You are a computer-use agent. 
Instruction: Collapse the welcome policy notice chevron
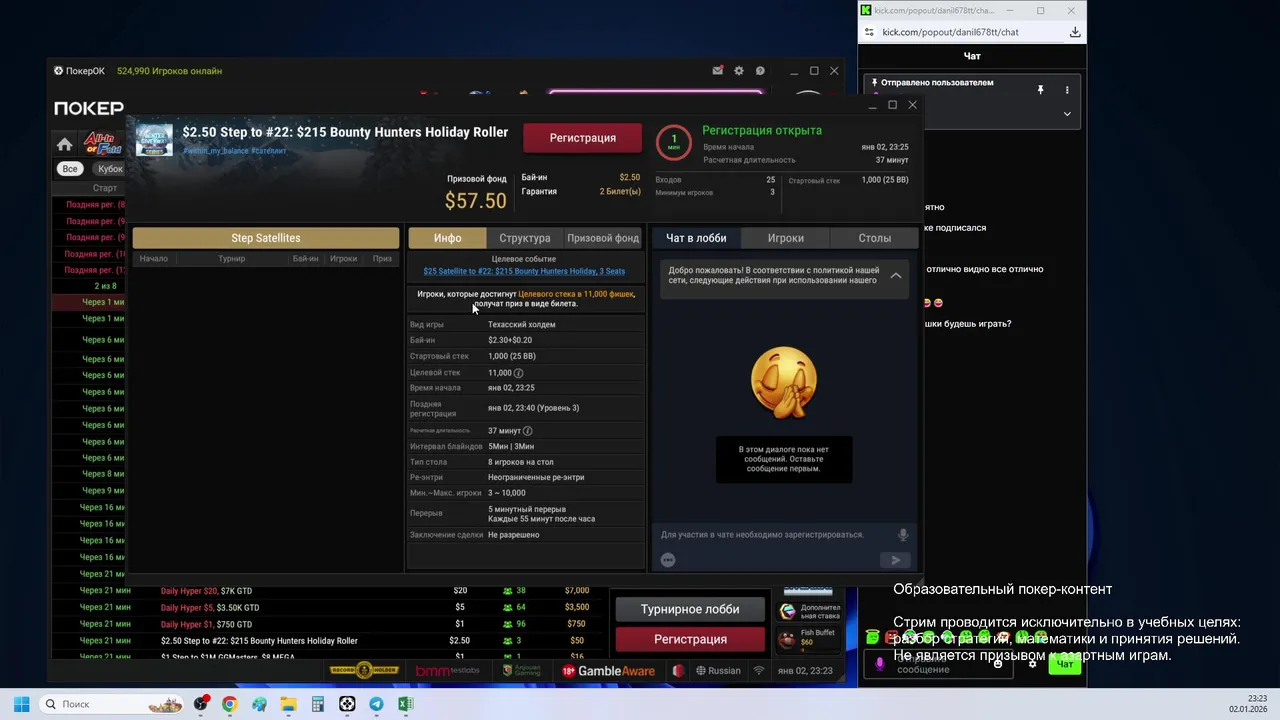pyautogui.click(x=896, y=275)
